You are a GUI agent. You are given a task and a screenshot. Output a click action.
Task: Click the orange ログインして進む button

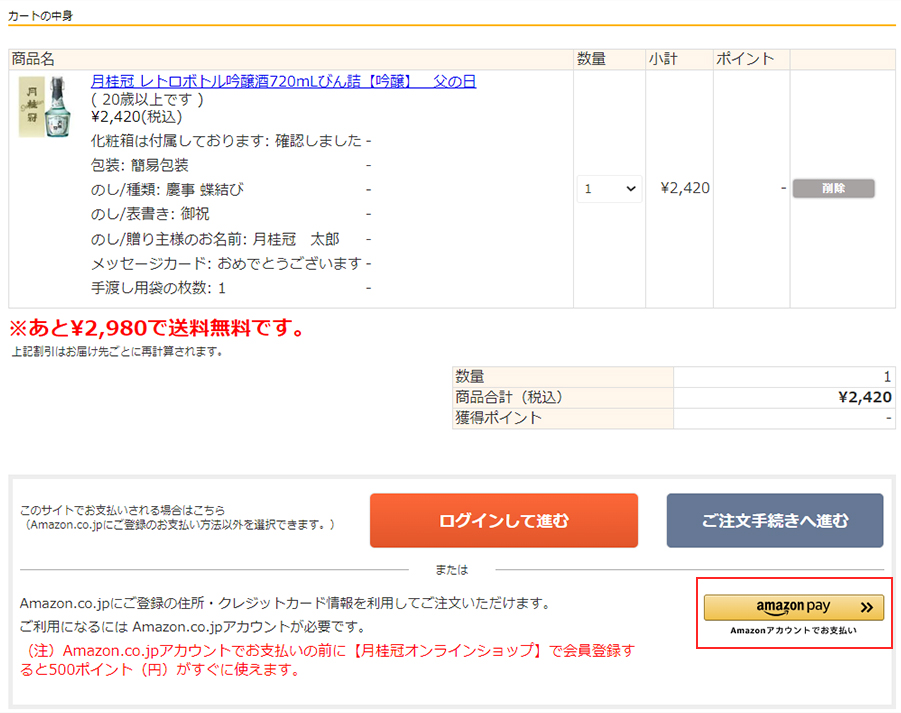click(x=503, y=520)
